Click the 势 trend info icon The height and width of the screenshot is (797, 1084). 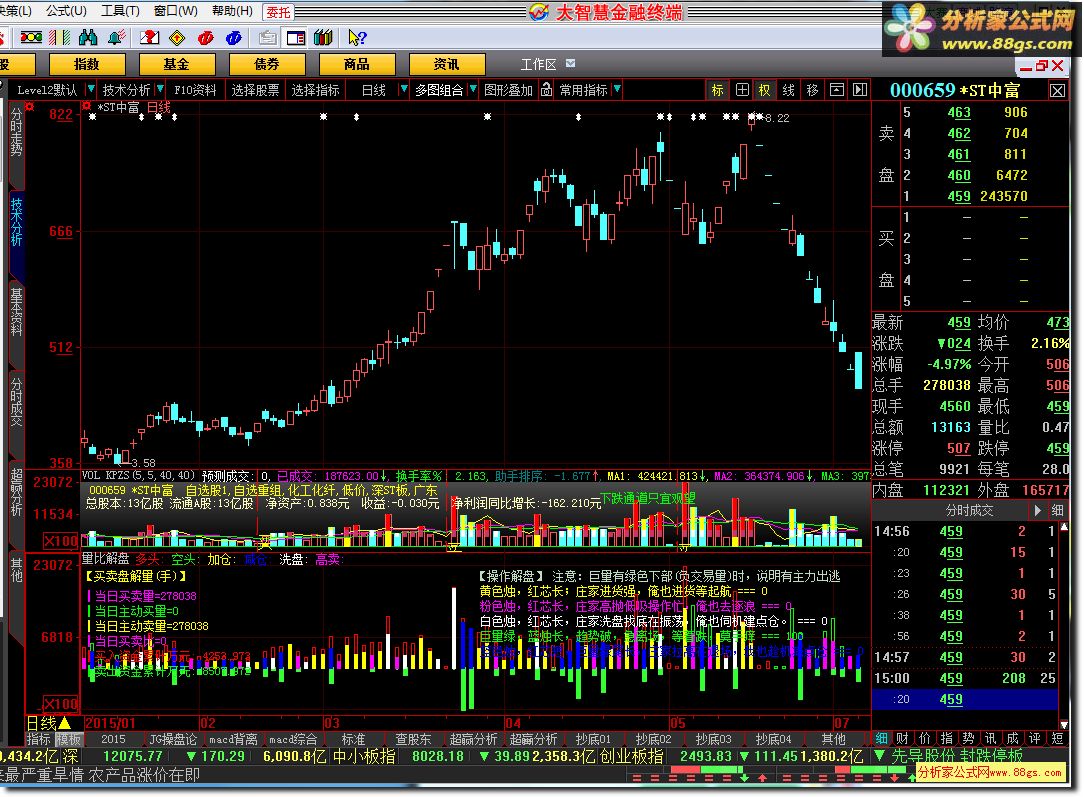click(969, 738)
